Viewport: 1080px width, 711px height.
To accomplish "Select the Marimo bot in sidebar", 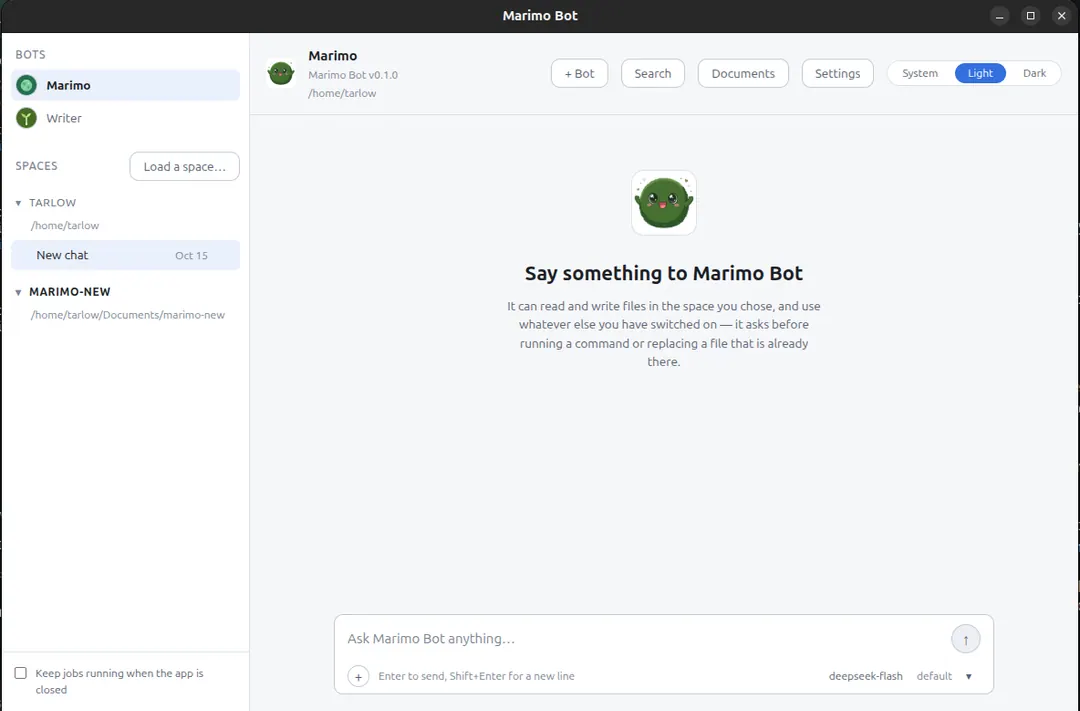I will point(125,85).
